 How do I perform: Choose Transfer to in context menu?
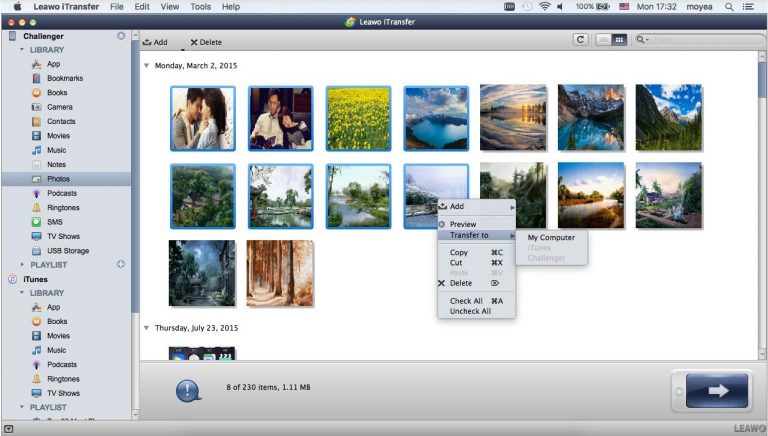[x=477, y=236]
